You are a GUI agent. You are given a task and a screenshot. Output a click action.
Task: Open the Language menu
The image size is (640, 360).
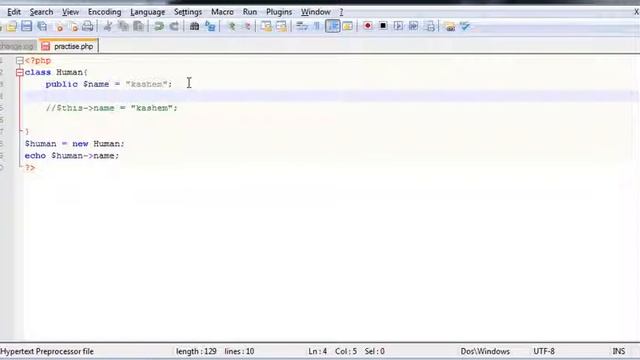[x=147, y=12]
